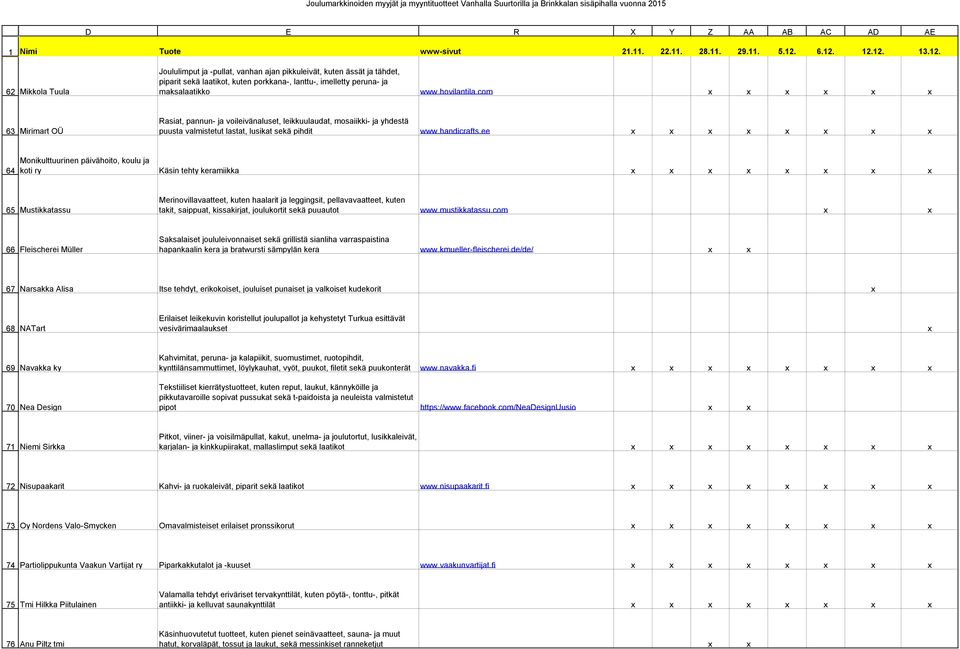Image resolution: width=960 pixels, height=649 pixels.
Task: Click the 'Joululimput ja -pullat' product description
Action: point(279,81)
